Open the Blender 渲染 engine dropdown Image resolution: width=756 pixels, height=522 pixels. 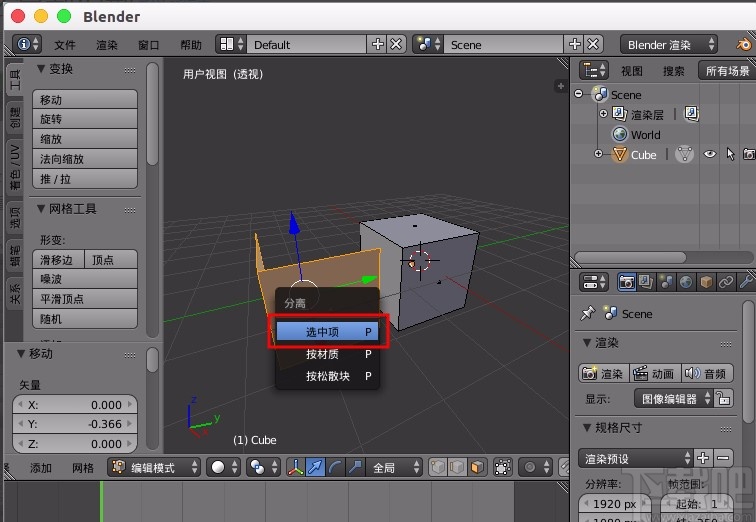point(669,44)
